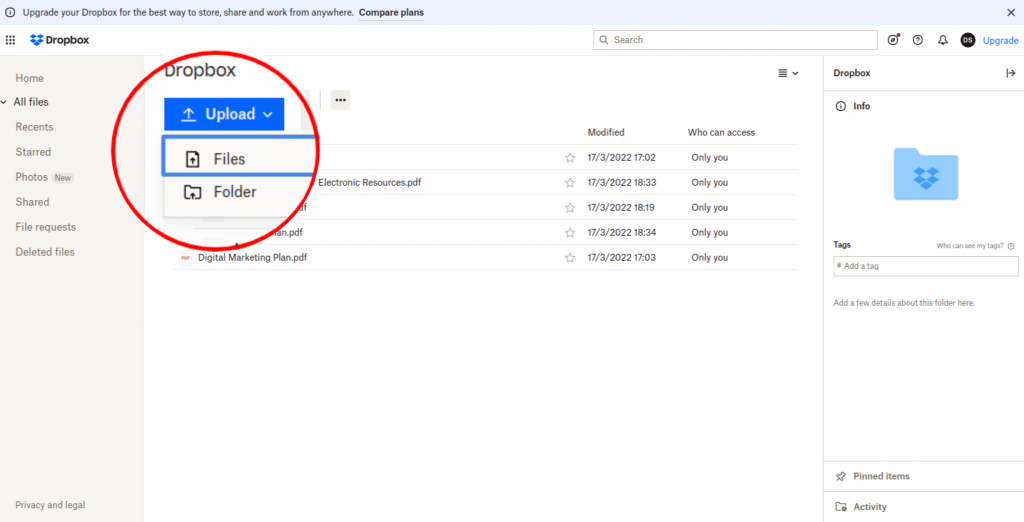This screenshot has height=522, width=1024.
Task: Open the help question mark icon
Action: point(918,40)
